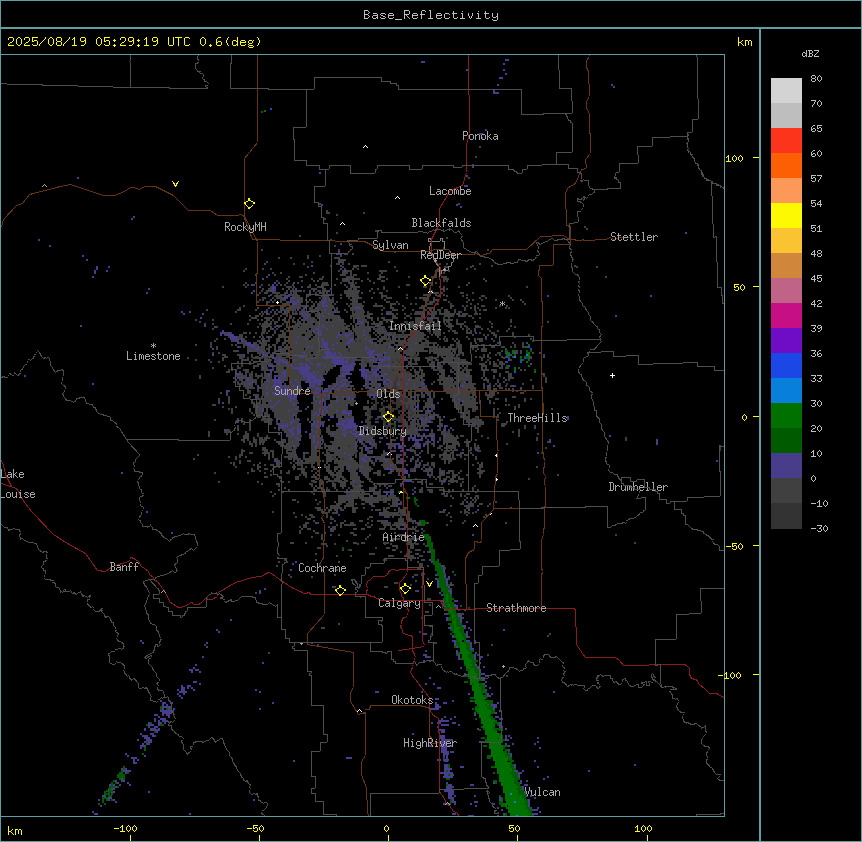Click the 80 value atop dBZ legend
This screenshot has height=842, width=862.
(816, 79)
